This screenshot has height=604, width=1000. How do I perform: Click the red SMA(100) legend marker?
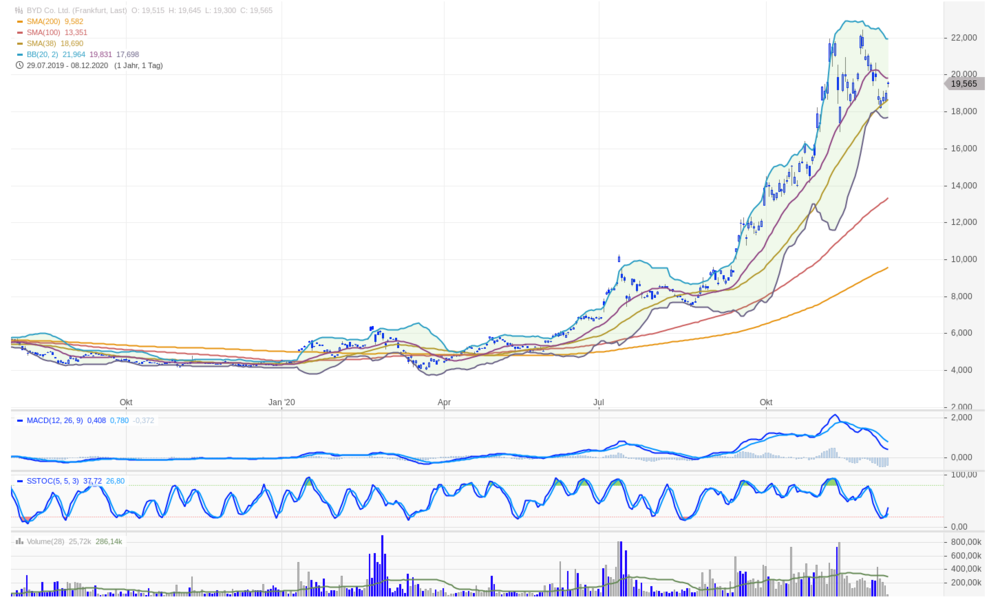tap(20, 33)
